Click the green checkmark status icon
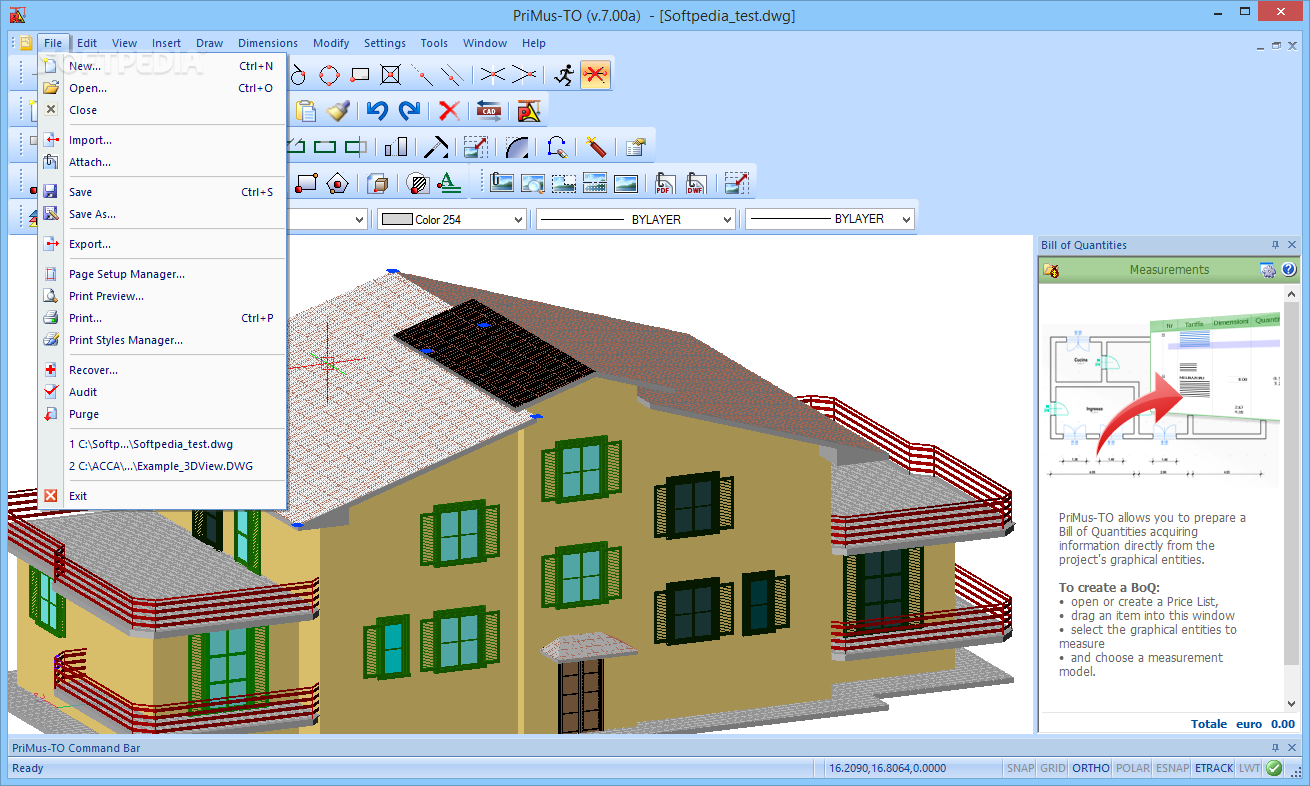 [x=1274, y=768]
